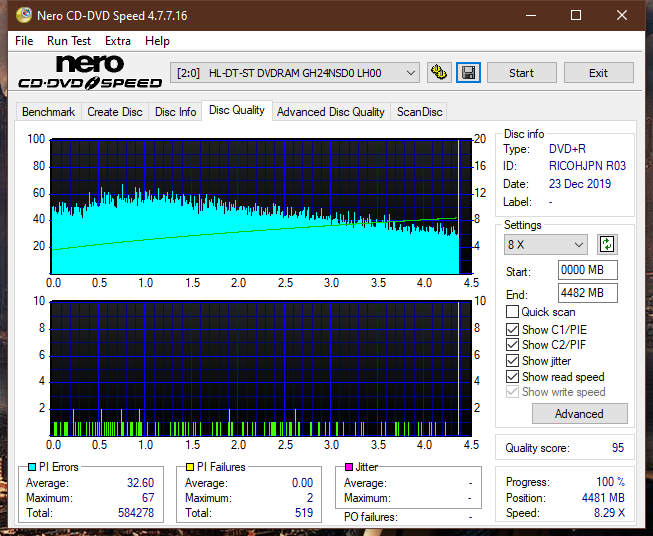Click the Nero app icon in title bar
653x536 pixels.
point(24,15)
